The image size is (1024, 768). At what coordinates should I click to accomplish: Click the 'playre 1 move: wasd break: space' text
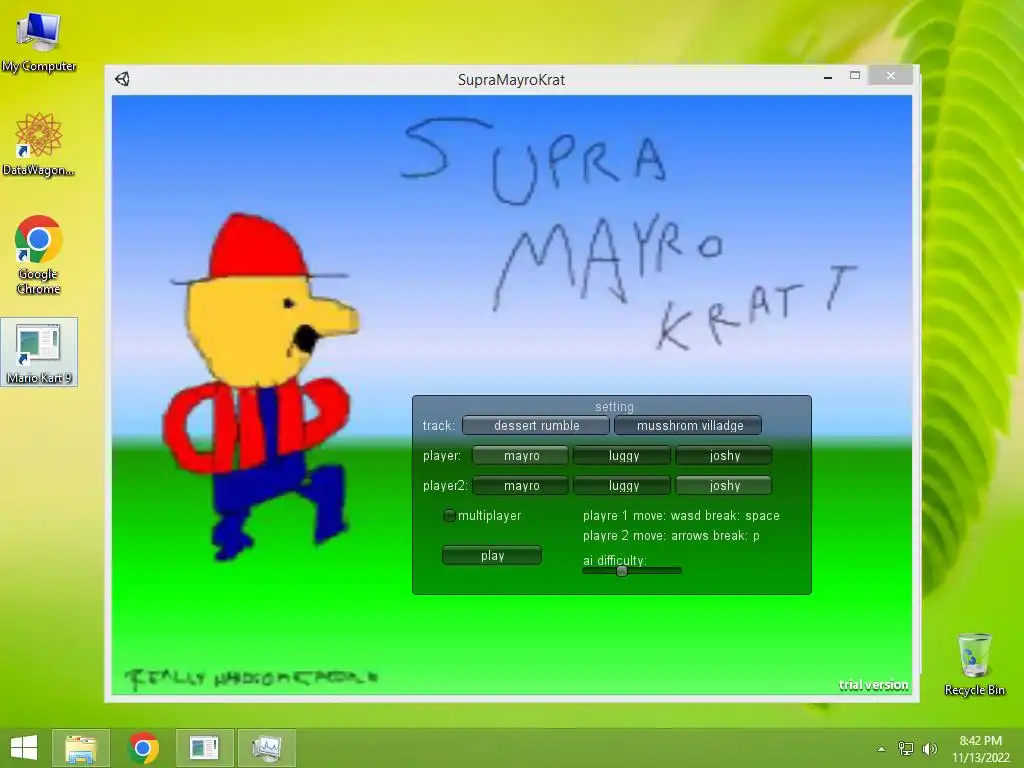tap(680, 516)
